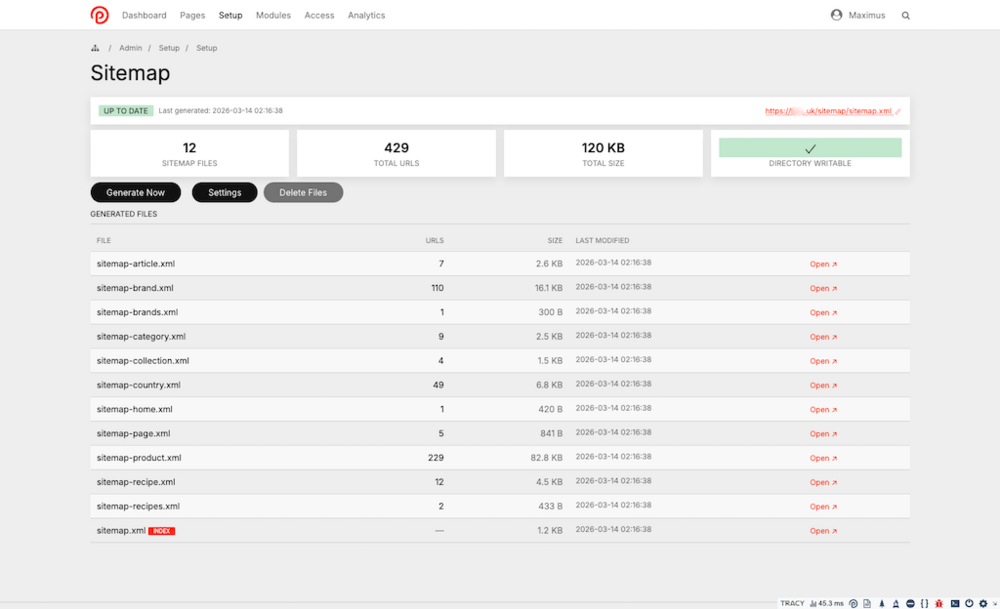
Task: Open sitemap Settings button
Action: [224, 192]
